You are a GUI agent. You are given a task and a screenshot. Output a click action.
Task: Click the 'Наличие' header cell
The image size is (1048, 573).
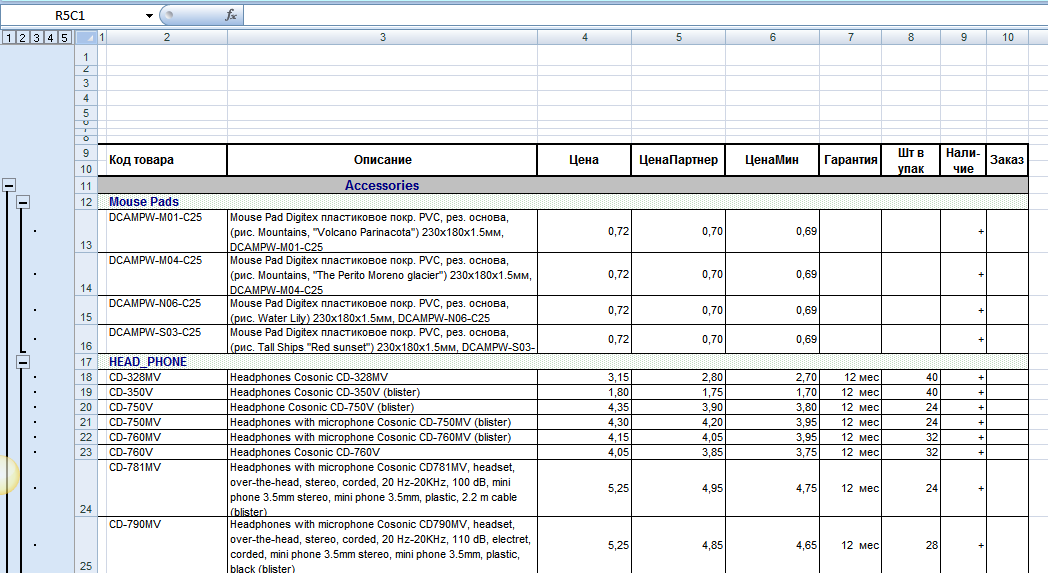tap(963, 160)
